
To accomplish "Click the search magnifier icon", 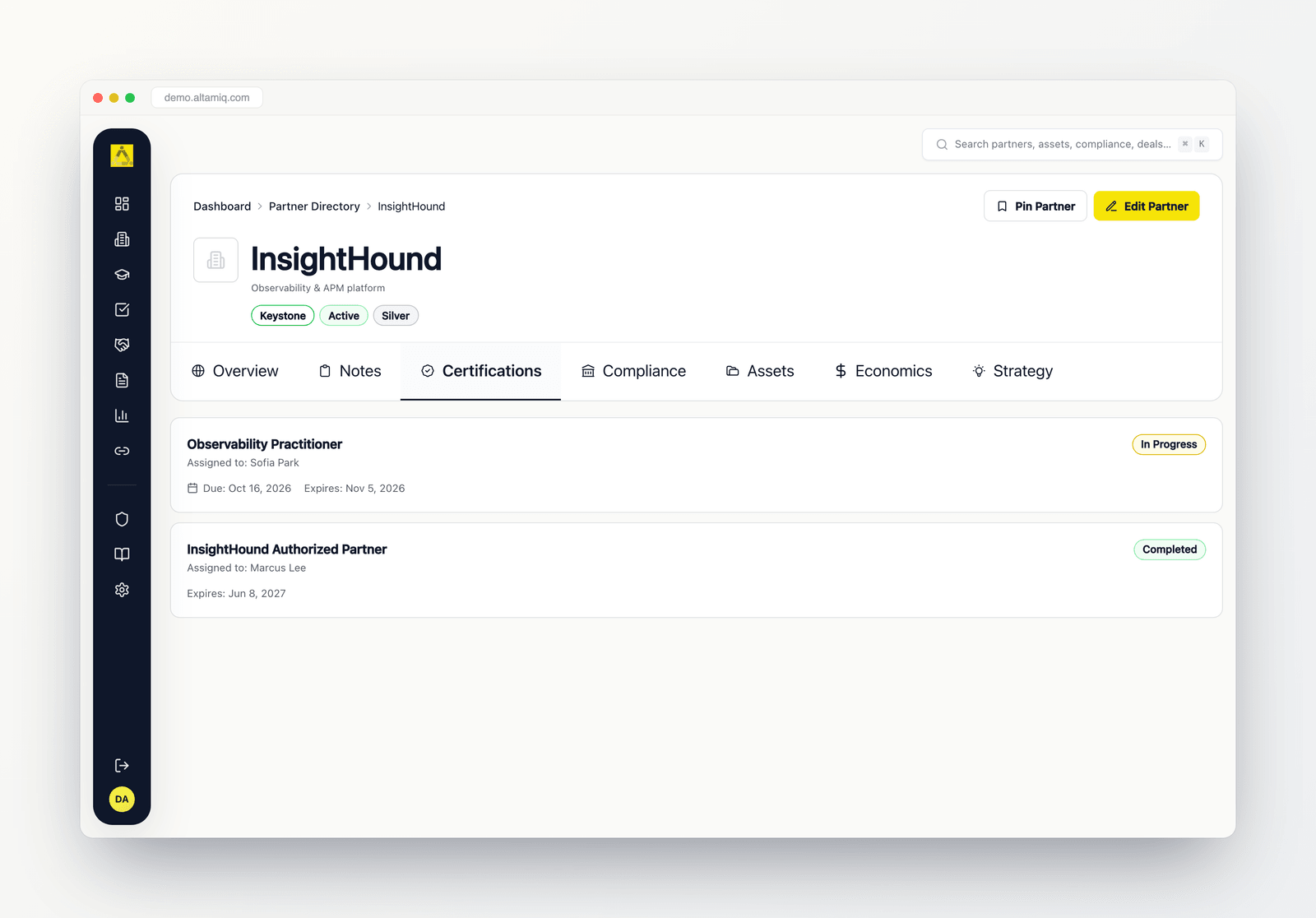I will click(942, 144).
